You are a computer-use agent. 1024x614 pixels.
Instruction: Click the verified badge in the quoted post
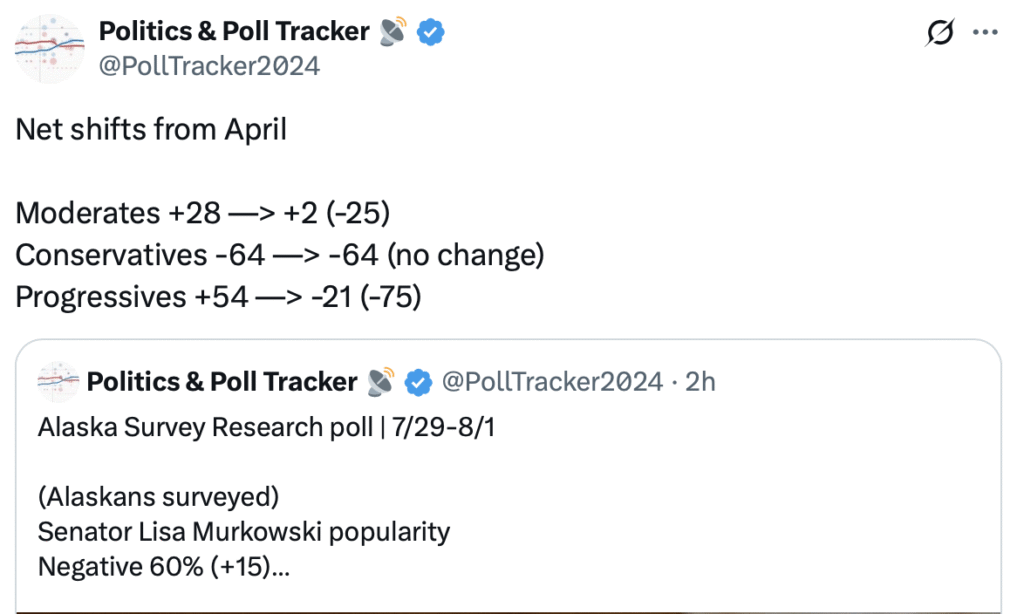[x=419, y=382]
